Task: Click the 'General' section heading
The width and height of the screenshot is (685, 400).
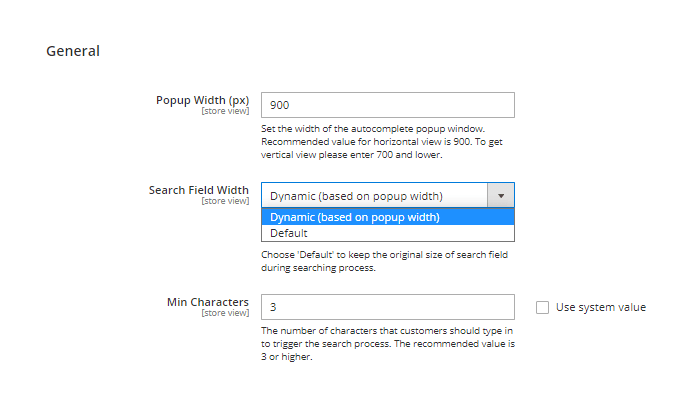Action: click(73, 50)
